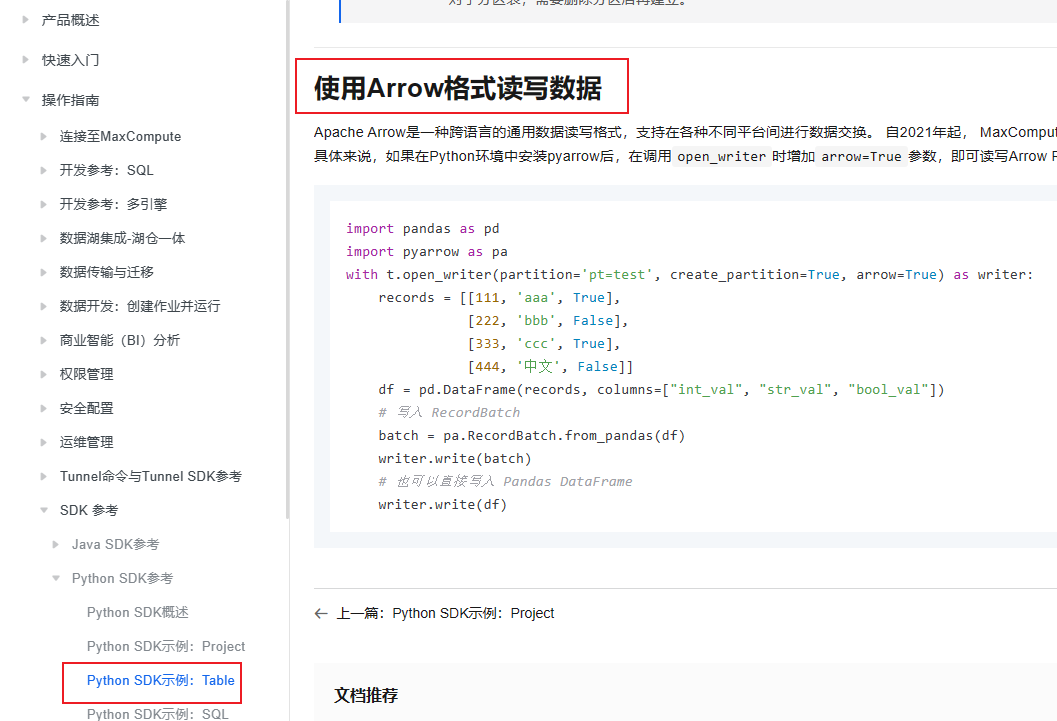
Task: Open 产品概述 in the sidebar
Action: [x=71, y=20]
